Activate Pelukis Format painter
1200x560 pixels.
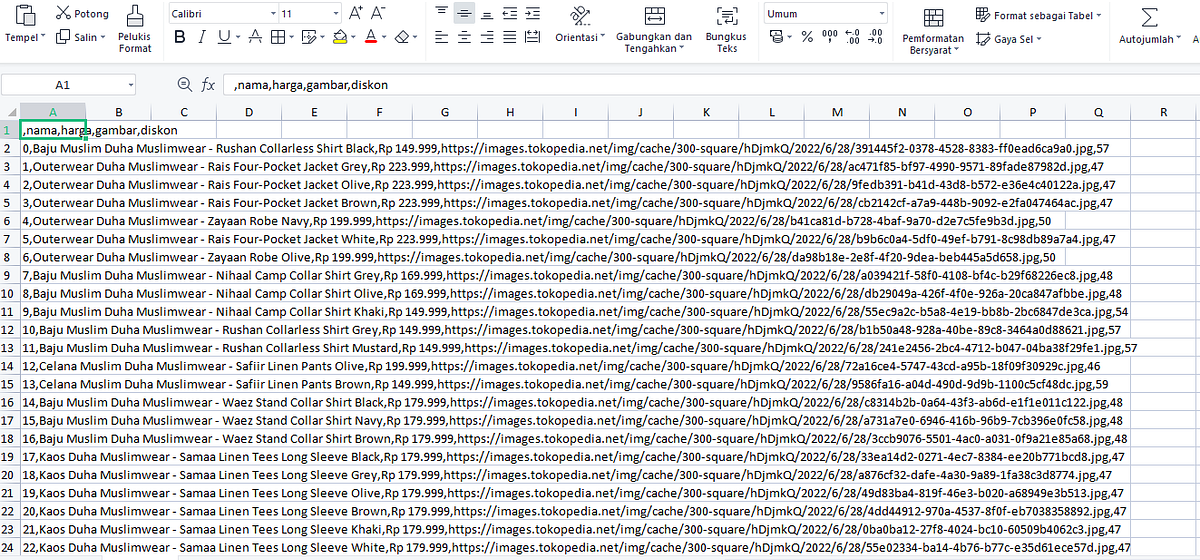click(x=135, y=28)
